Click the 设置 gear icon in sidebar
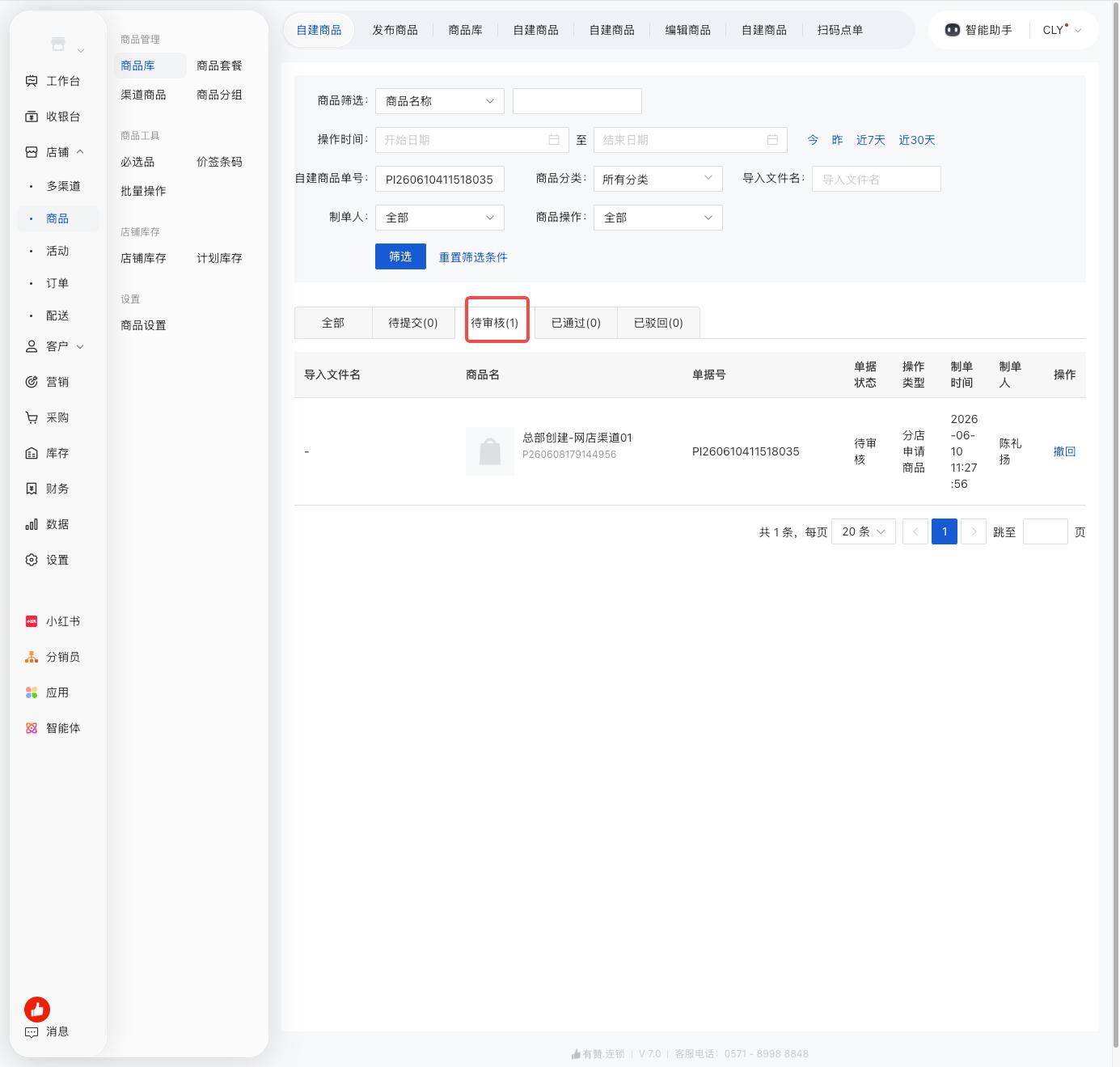Viewport: 1120px width, 1067px height. pyautogui.click(x=32, y=560)
